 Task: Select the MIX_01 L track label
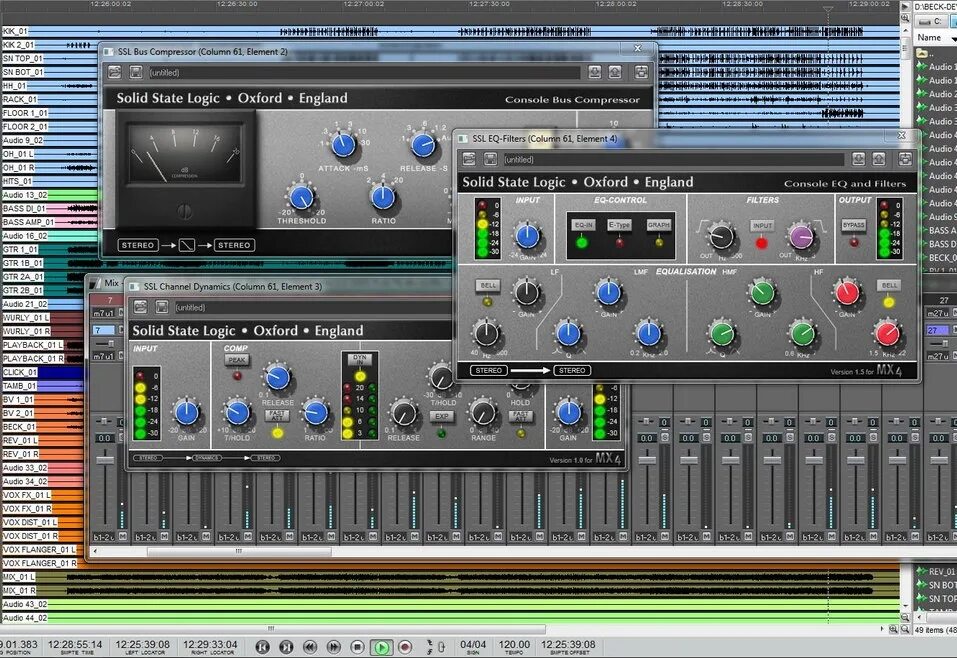click(19, 577)
